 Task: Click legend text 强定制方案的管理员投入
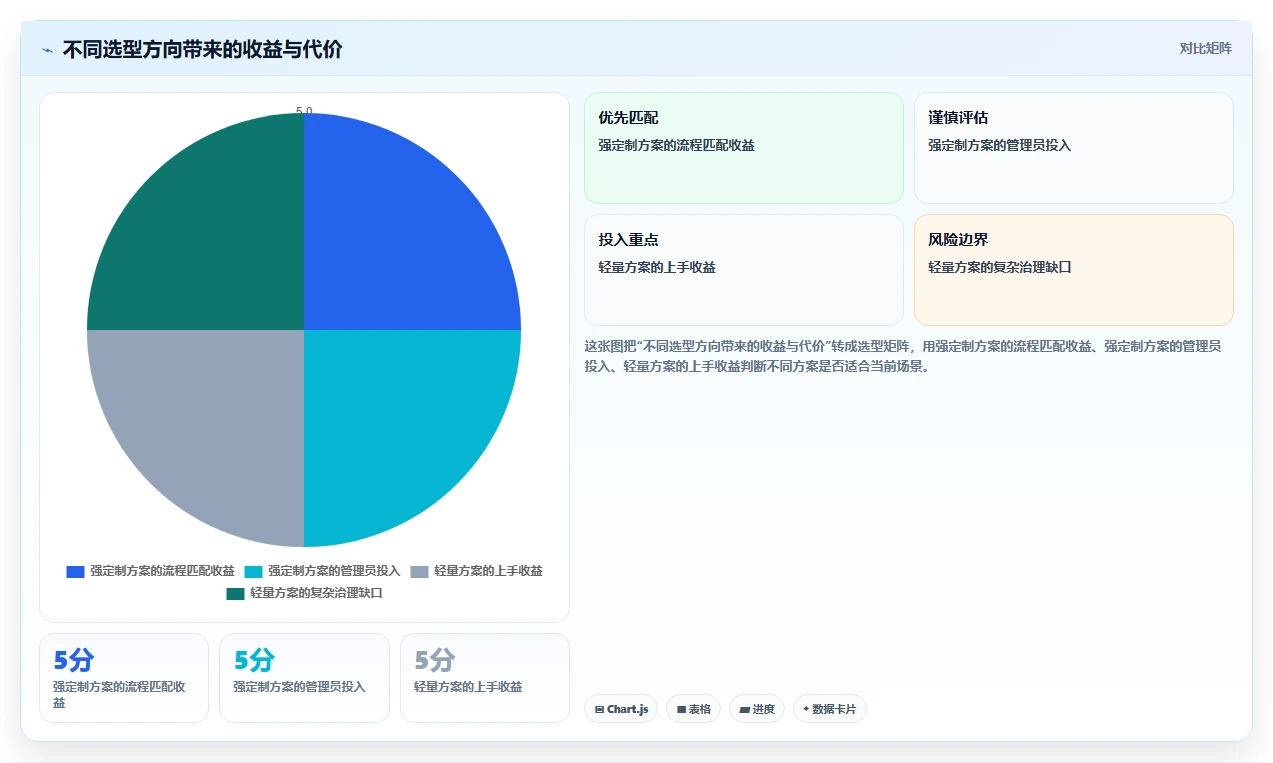click(334, 571)
